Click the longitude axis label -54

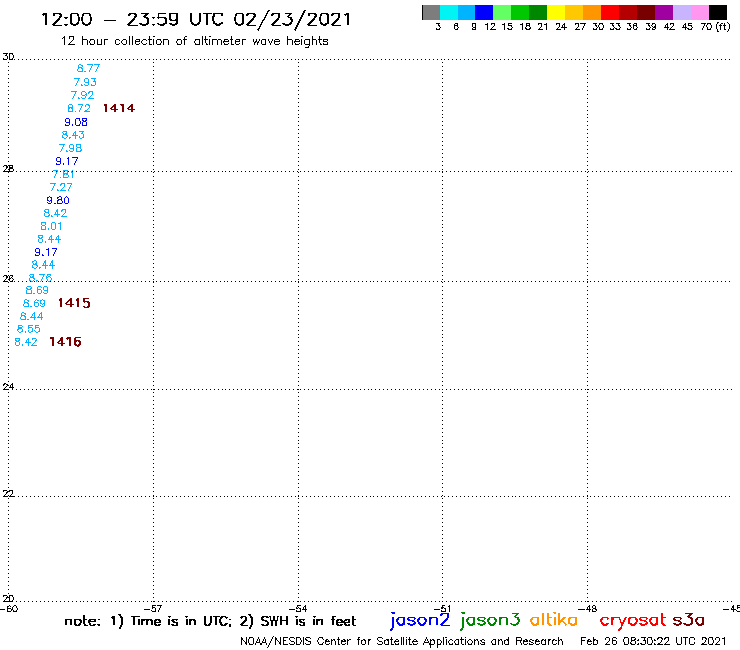click(298, 609)
